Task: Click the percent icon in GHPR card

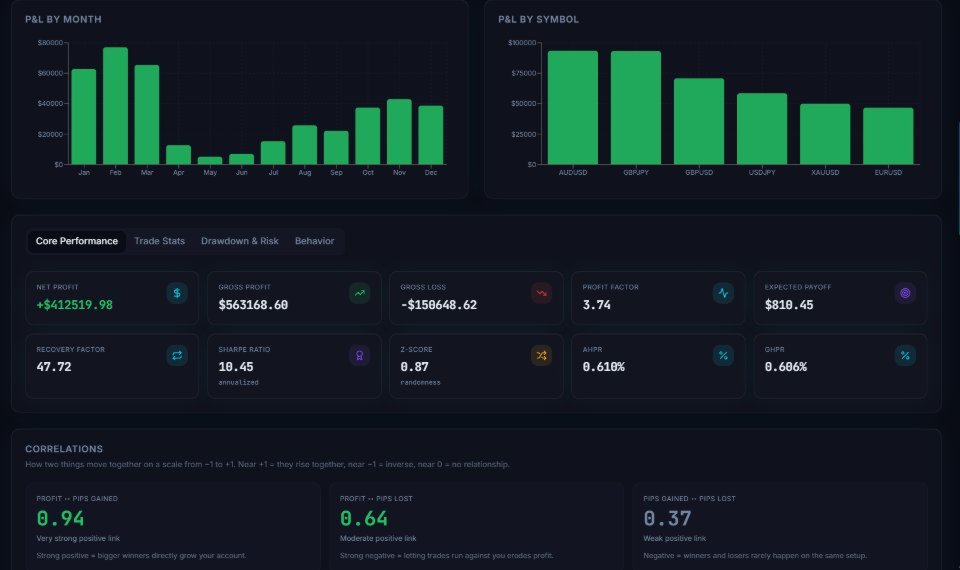Action: (x=905, y=356)
